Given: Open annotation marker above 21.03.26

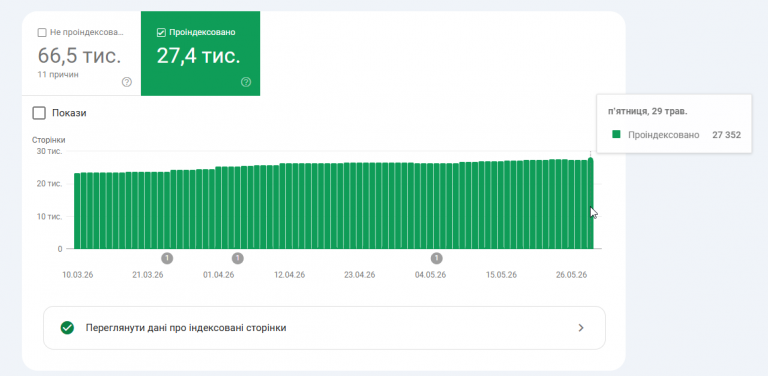Looking at the screenshot, I should 167,258.
